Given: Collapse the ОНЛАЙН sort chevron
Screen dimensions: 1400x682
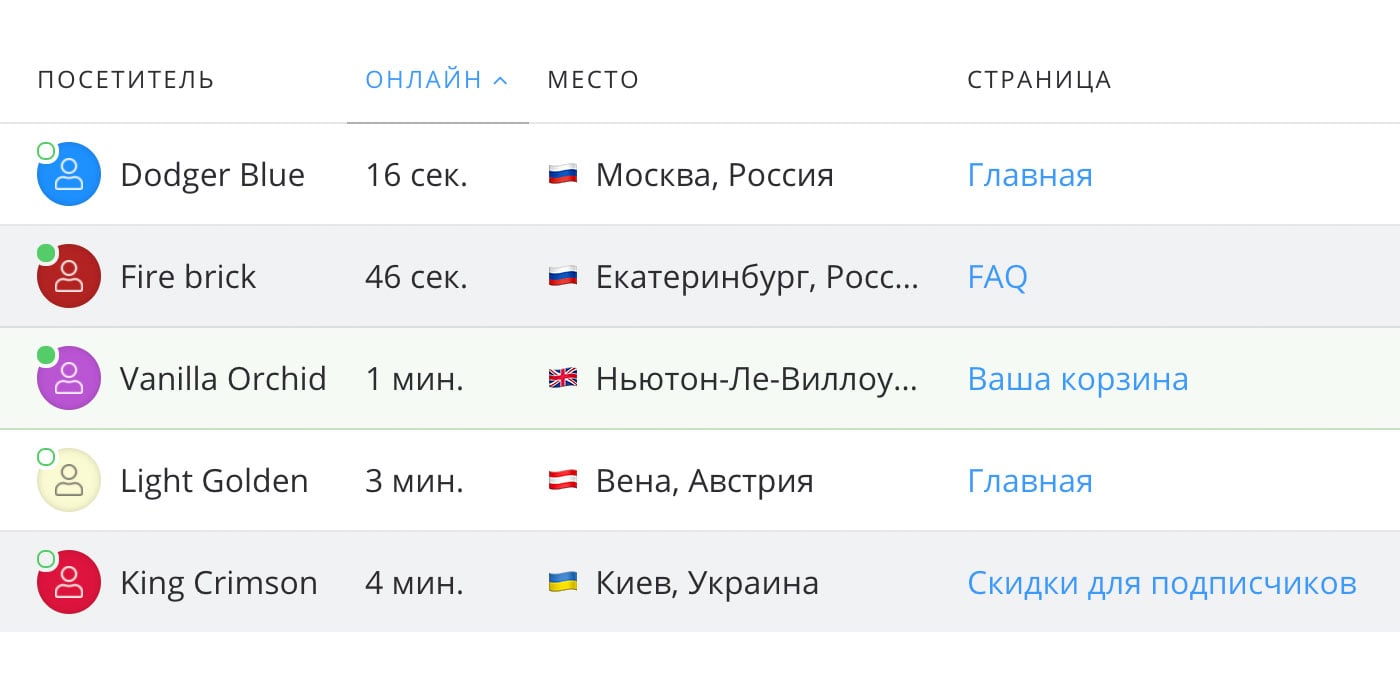Looking at the screenshot, I should [497, 79].
